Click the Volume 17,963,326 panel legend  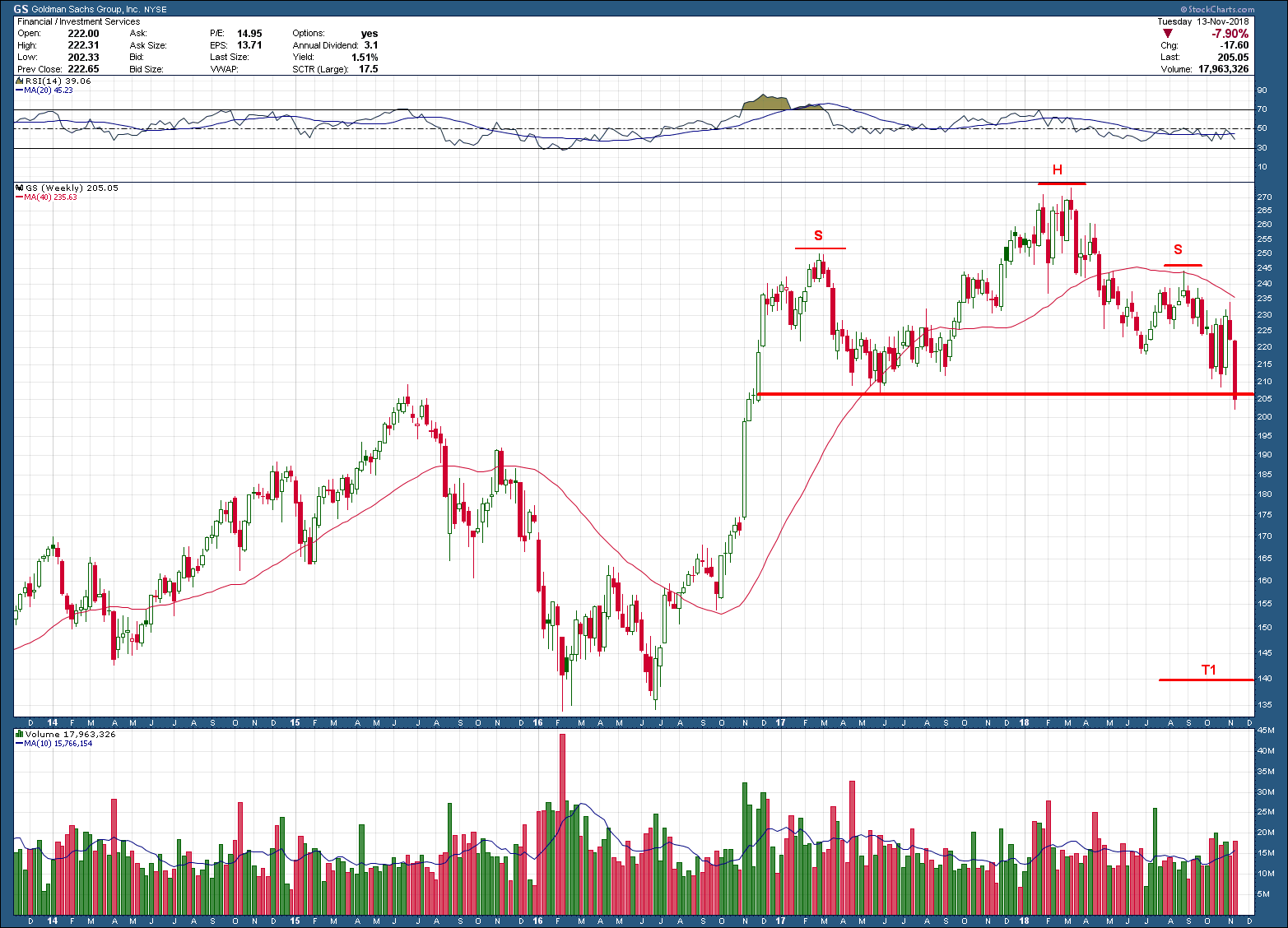[x=71, y=734]
